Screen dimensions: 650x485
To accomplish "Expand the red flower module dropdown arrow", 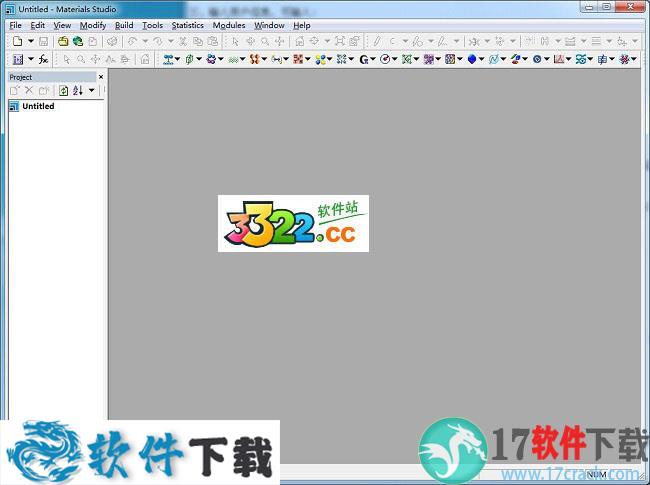I will point(633,59).
